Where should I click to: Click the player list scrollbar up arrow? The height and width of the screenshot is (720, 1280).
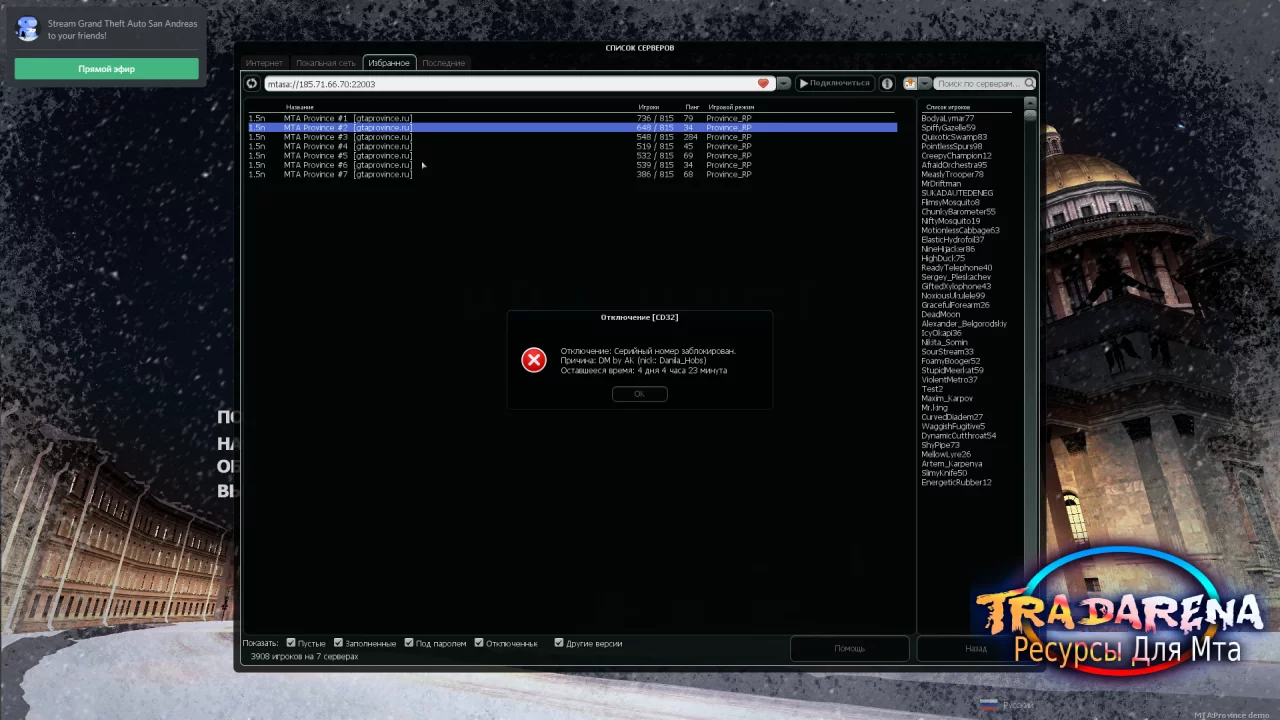1030,103
